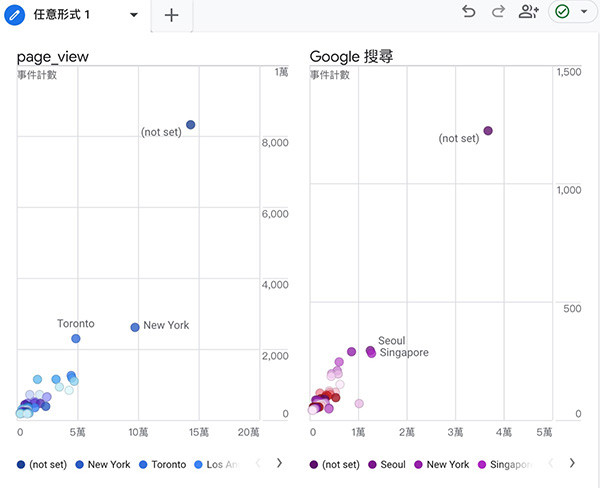Toggle the New York legend in page_view chart
The width and height of the screenshot is (600, 488).
tap(103, 464)
